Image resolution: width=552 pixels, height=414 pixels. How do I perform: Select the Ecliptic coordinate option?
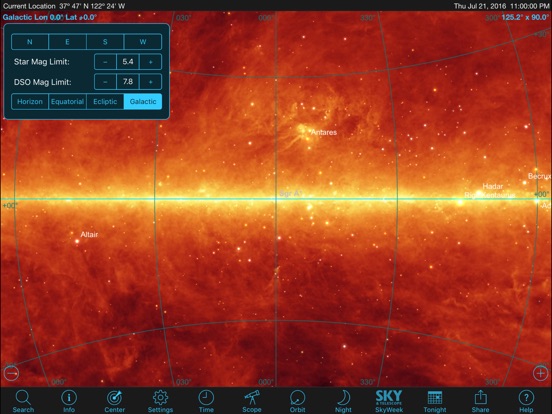pos(105,102)
